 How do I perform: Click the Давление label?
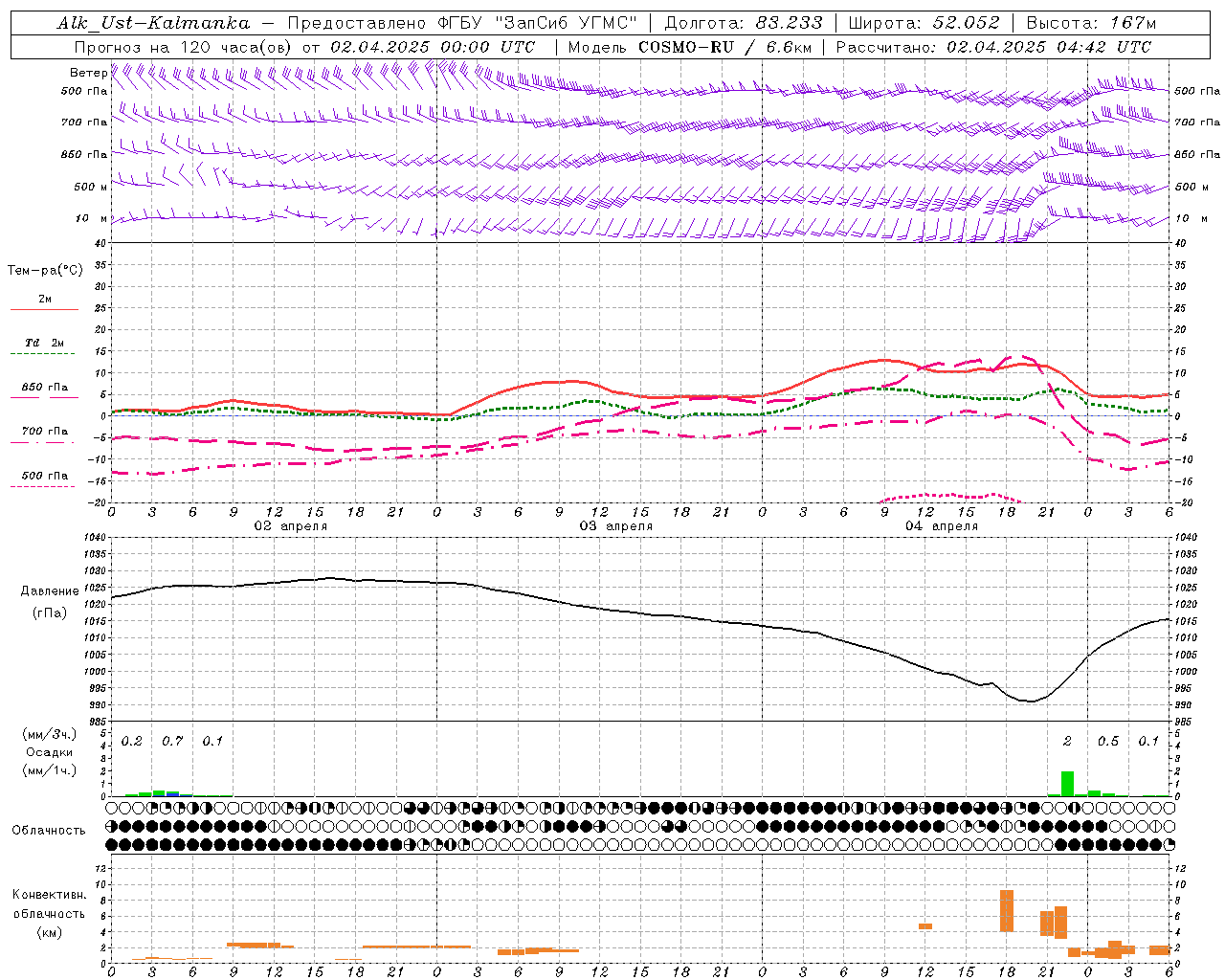coord(50,591)
